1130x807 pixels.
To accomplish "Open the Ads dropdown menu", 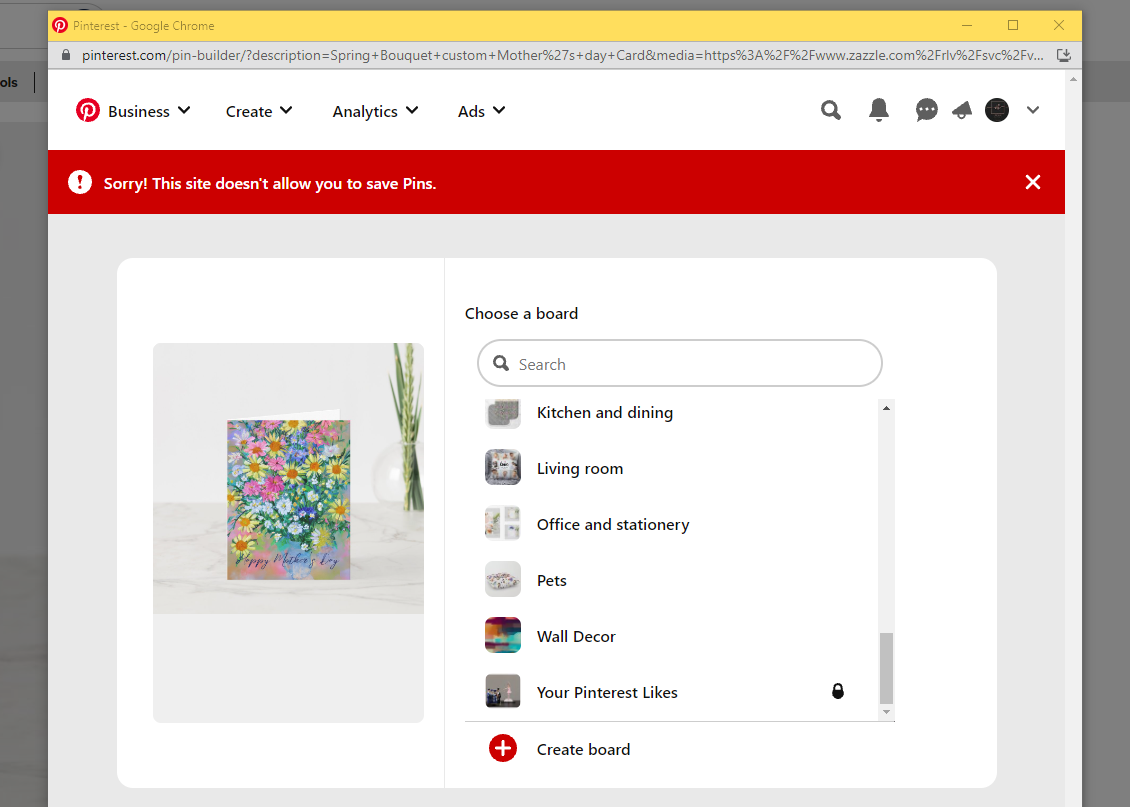I will coord(481,111).
